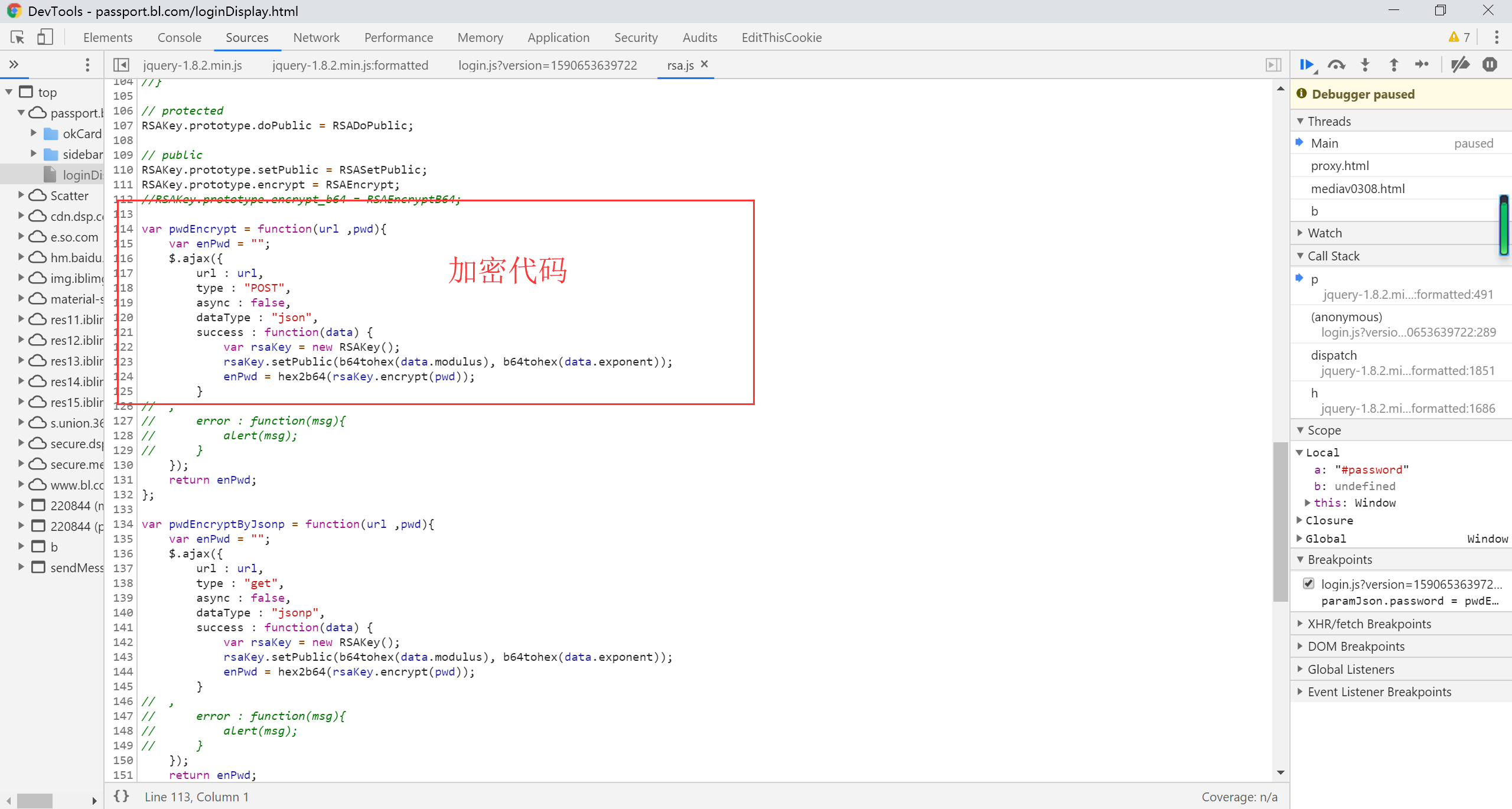1512x809 pixels.
Task: Deactivate all breakpoints
Action: point(1460,65)
